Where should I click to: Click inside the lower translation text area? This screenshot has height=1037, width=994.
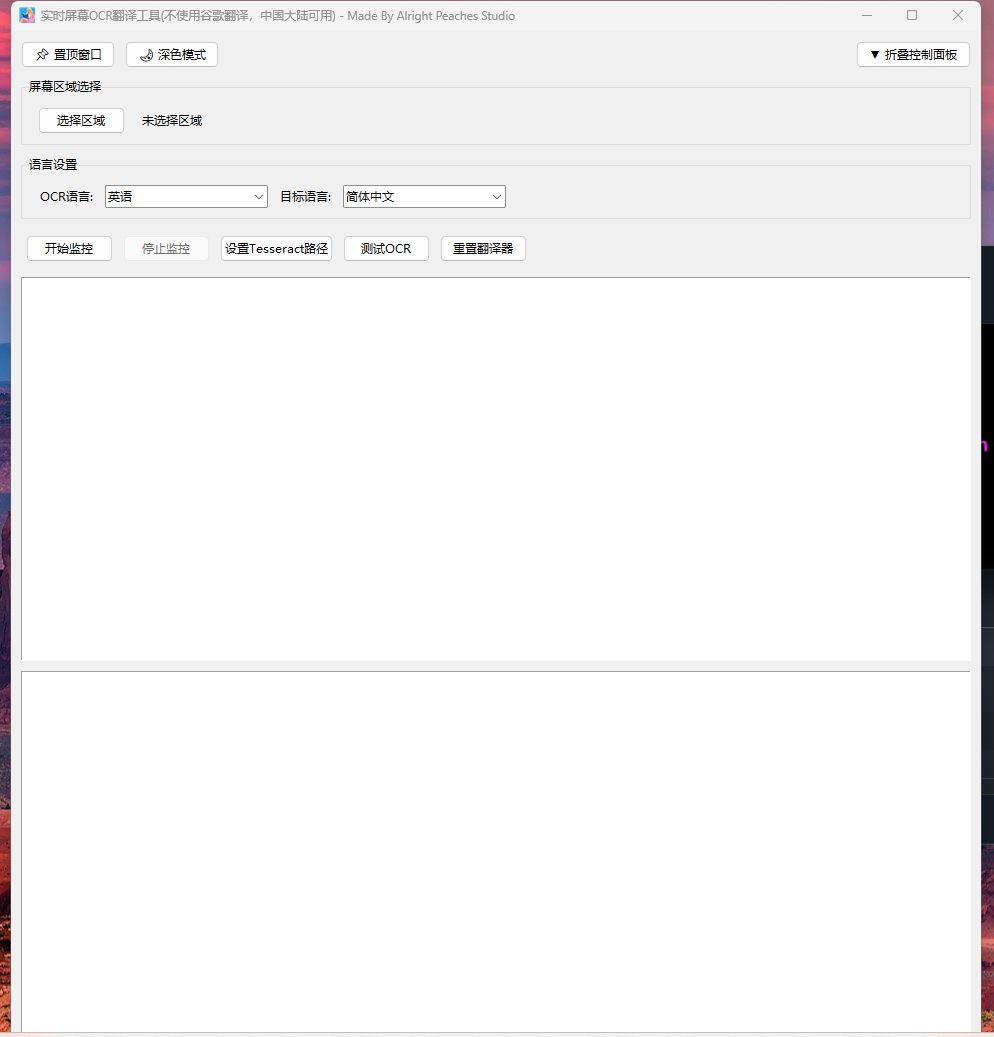(x=496, y=852)
